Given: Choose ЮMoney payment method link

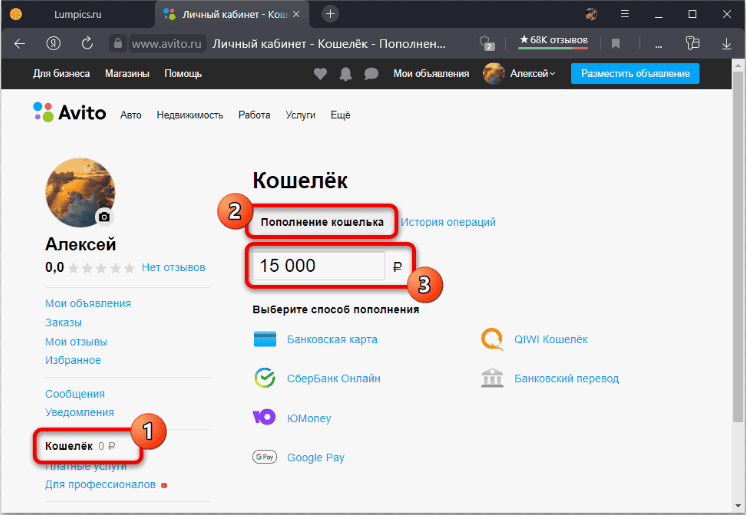Looking at the screenshot, I should (309, 418).
